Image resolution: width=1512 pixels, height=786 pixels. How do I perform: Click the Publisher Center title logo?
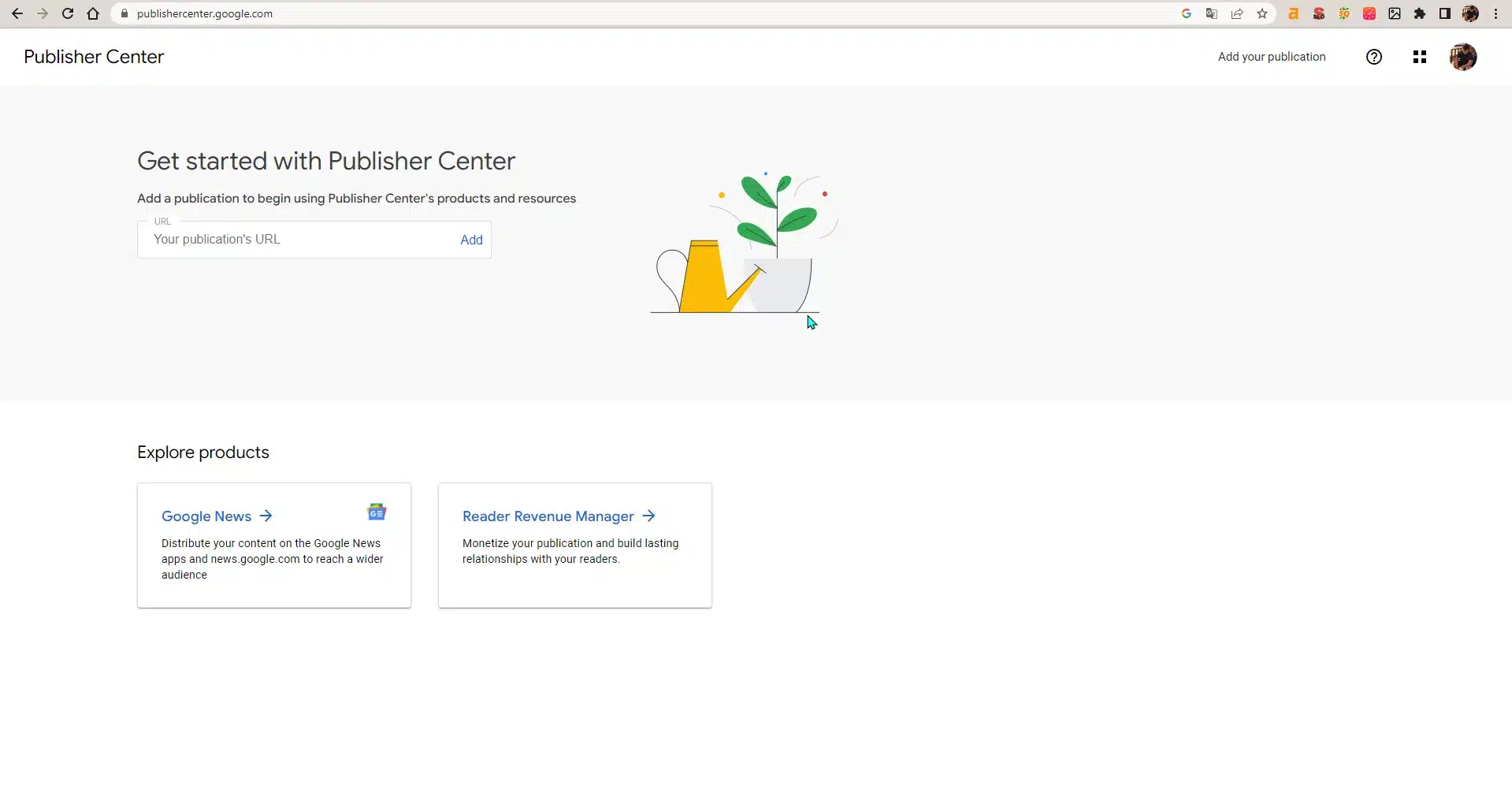[94, 57]
